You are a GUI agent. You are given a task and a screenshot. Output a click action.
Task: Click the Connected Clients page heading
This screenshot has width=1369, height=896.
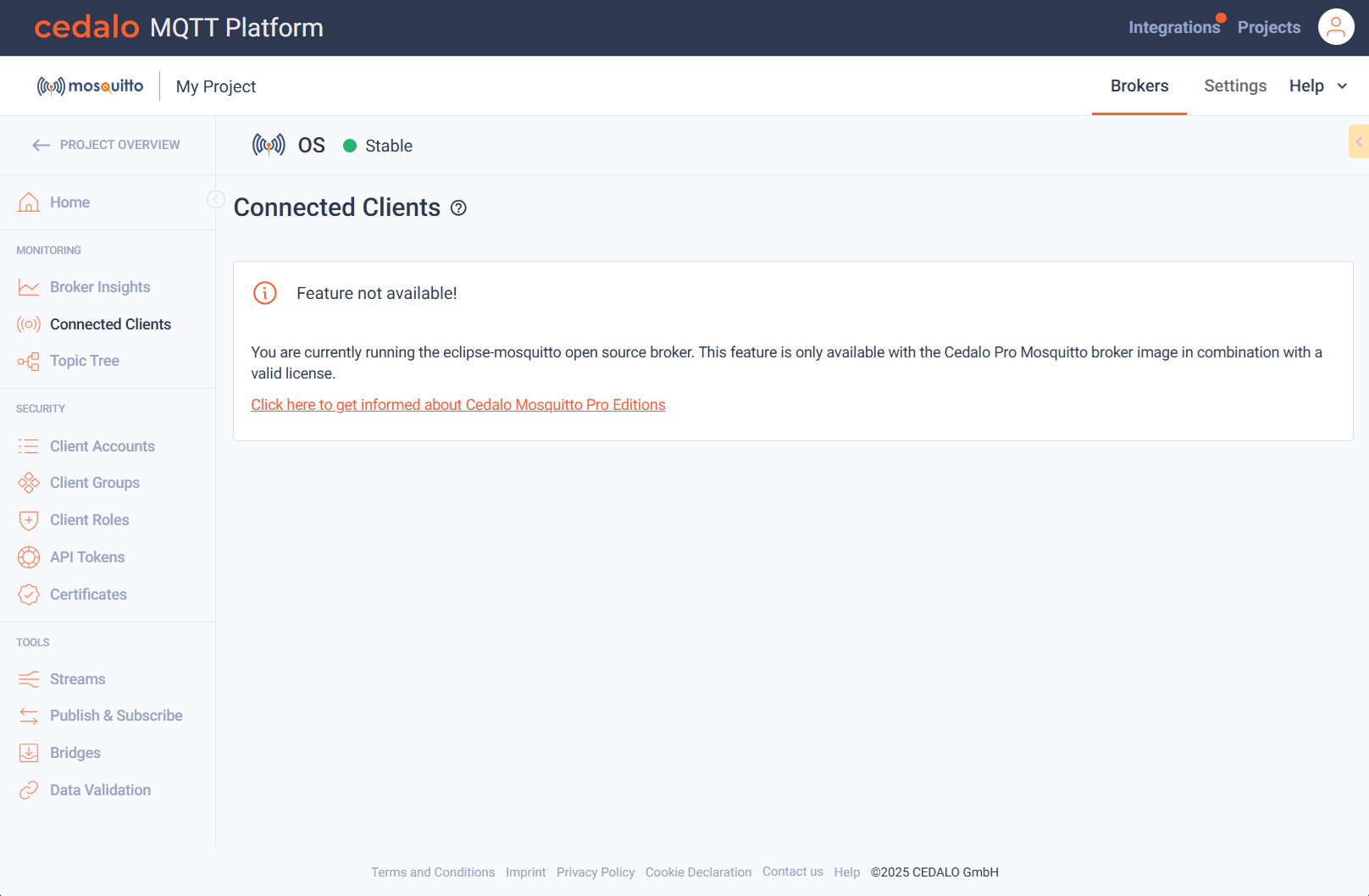click(337, 207)
